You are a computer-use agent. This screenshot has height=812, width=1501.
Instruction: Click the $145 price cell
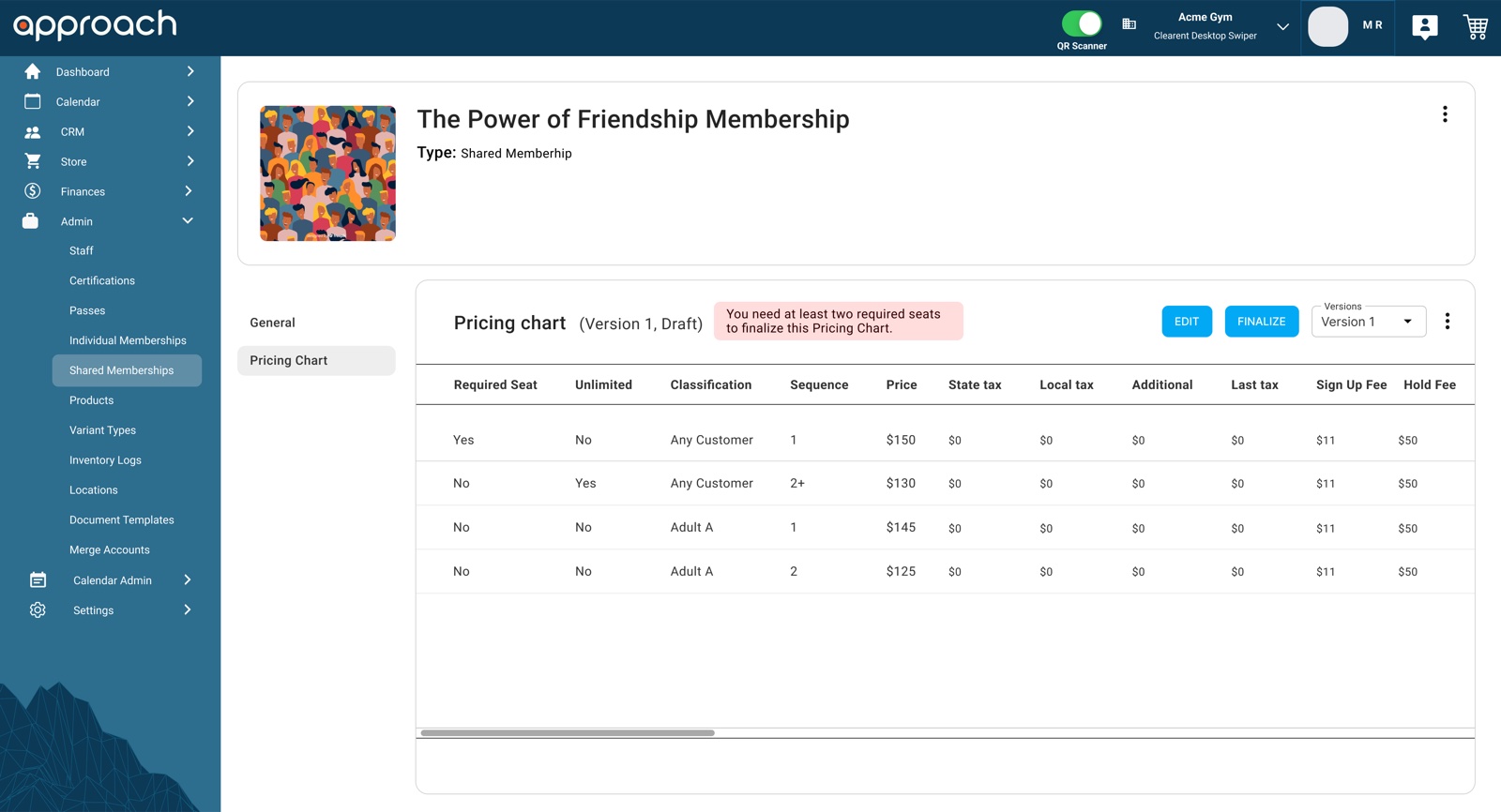pos(901,528)
